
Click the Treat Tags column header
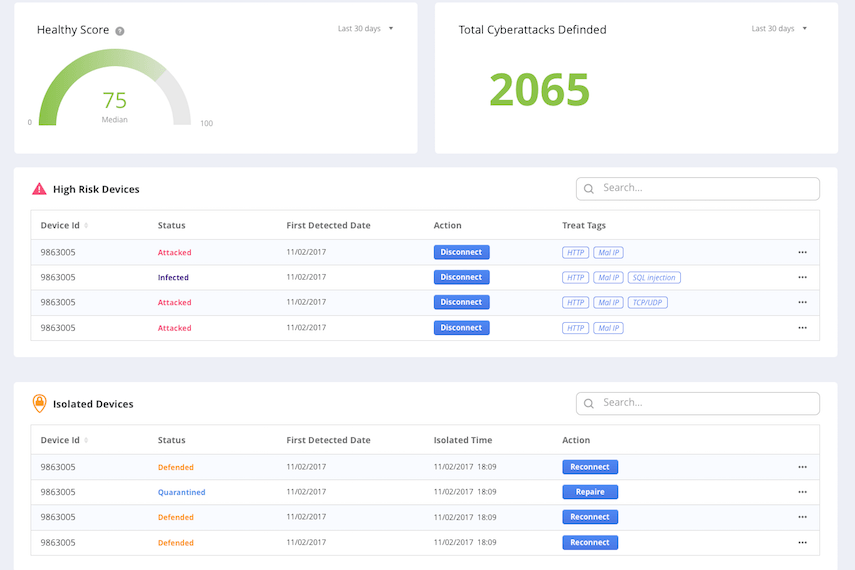coord(584,226)
